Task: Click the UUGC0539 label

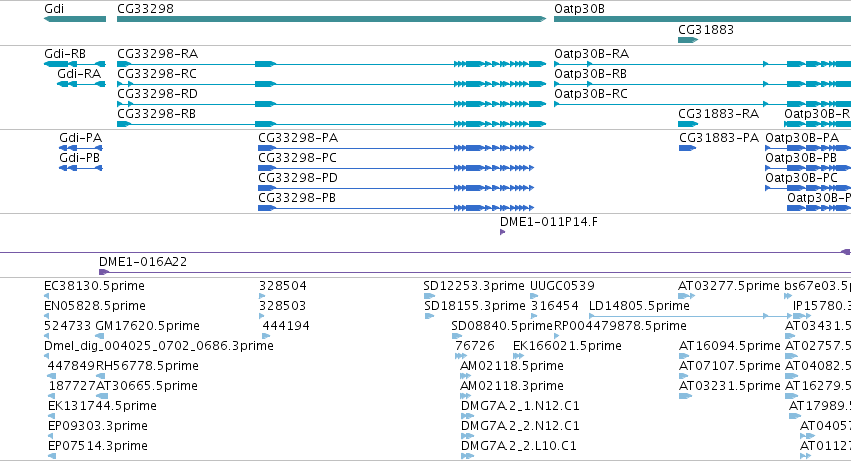Action: pyautogui.click(x=562, y=286)
